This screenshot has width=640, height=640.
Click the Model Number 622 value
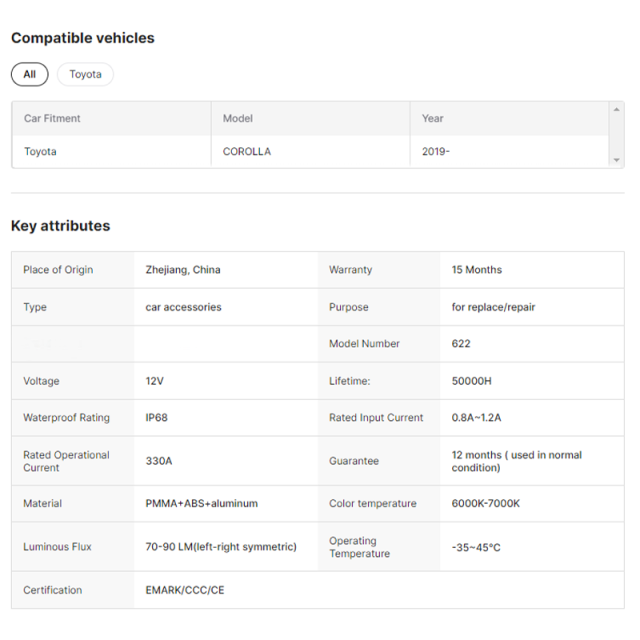(461, 344)
